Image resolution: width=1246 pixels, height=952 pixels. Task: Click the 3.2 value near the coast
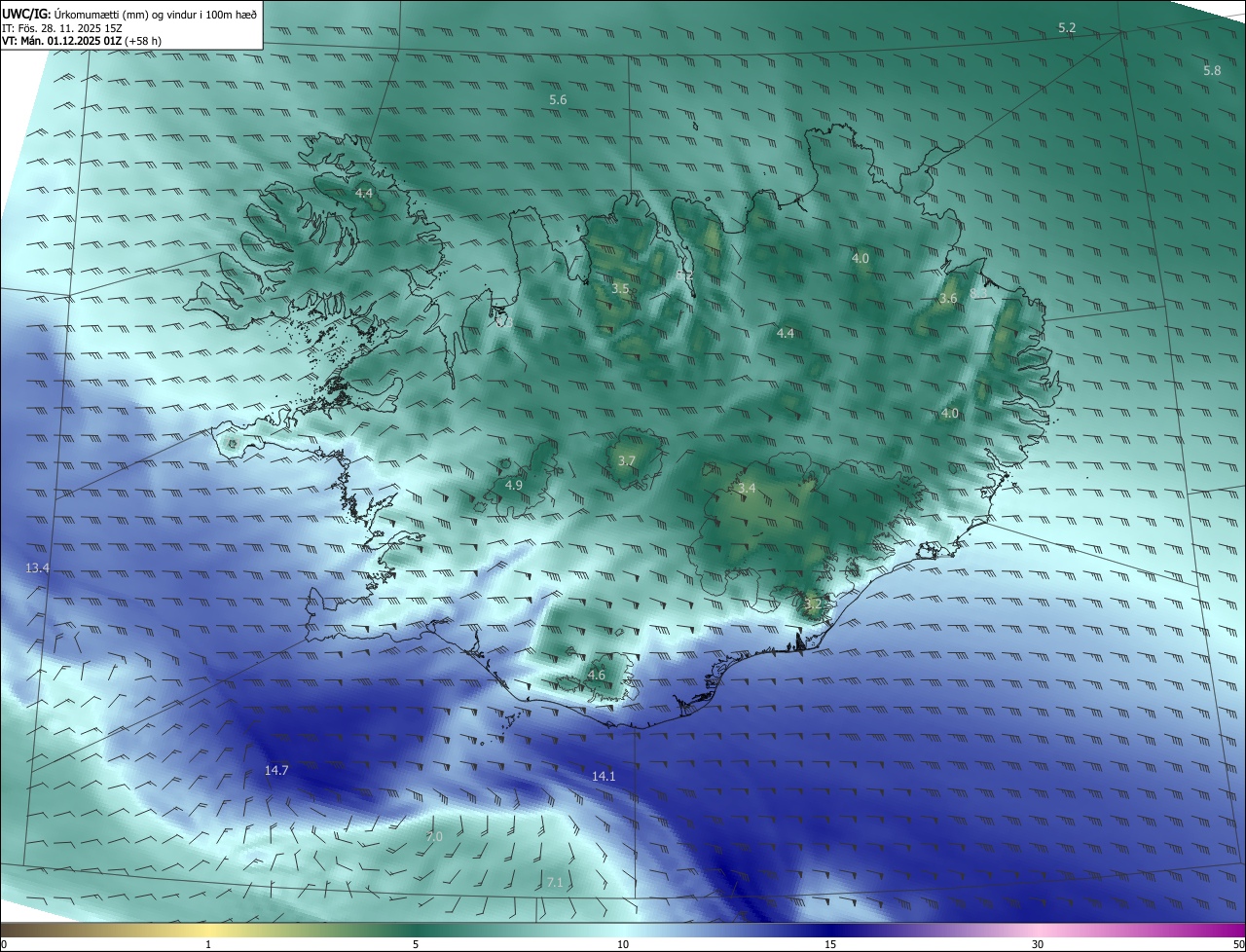click(813, 604)
